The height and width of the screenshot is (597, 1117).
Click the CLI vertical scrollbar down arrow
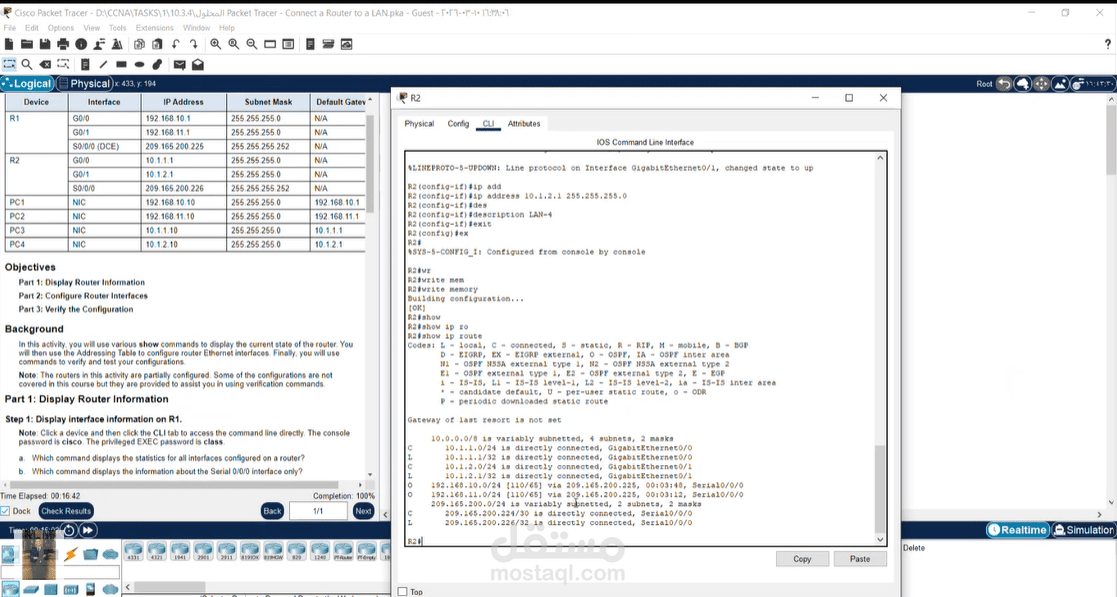[880, 539]
